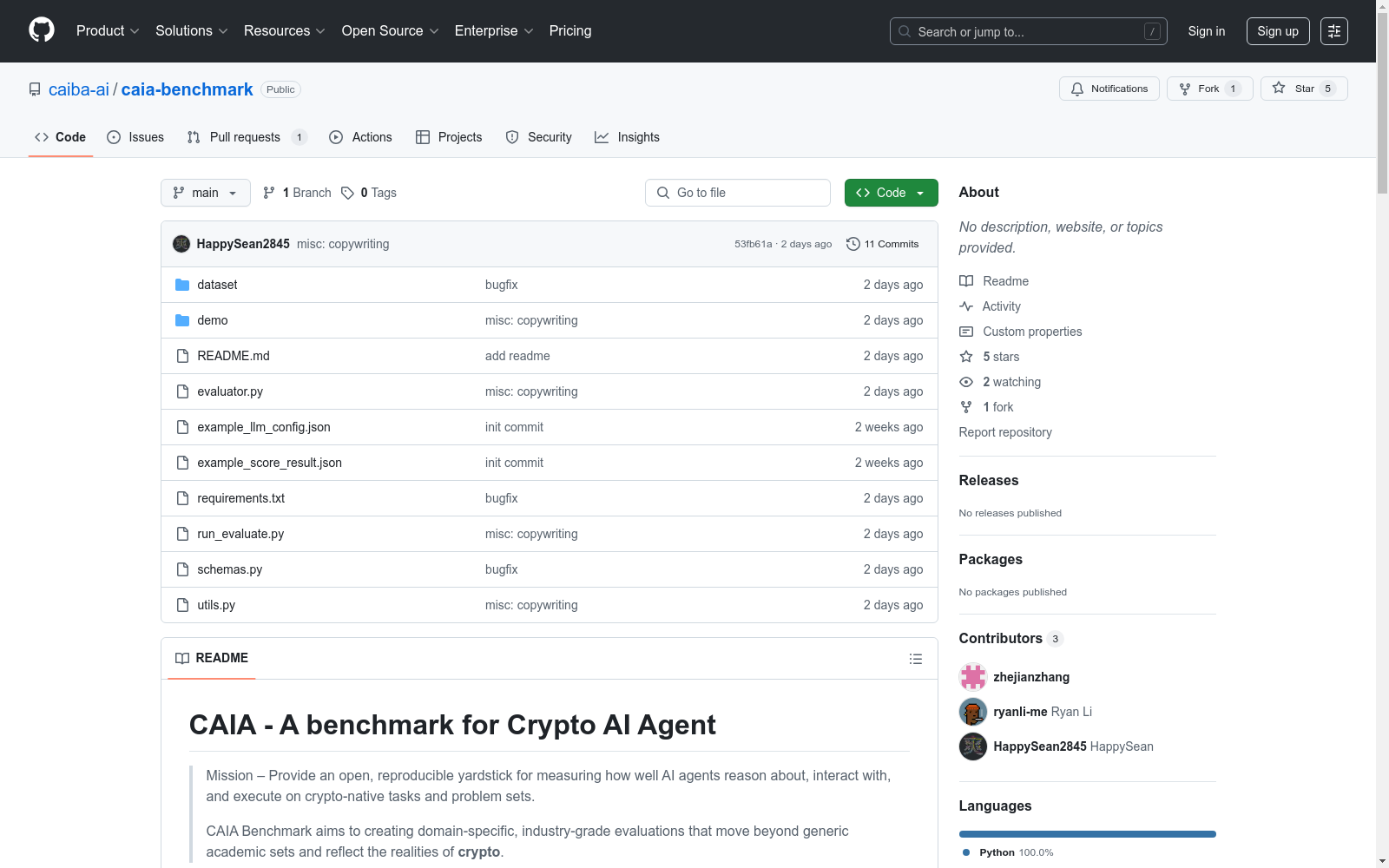This screenshot has width=1389, height=868.
Task: Click the Python language bar
Action: tap(1088, 834)
